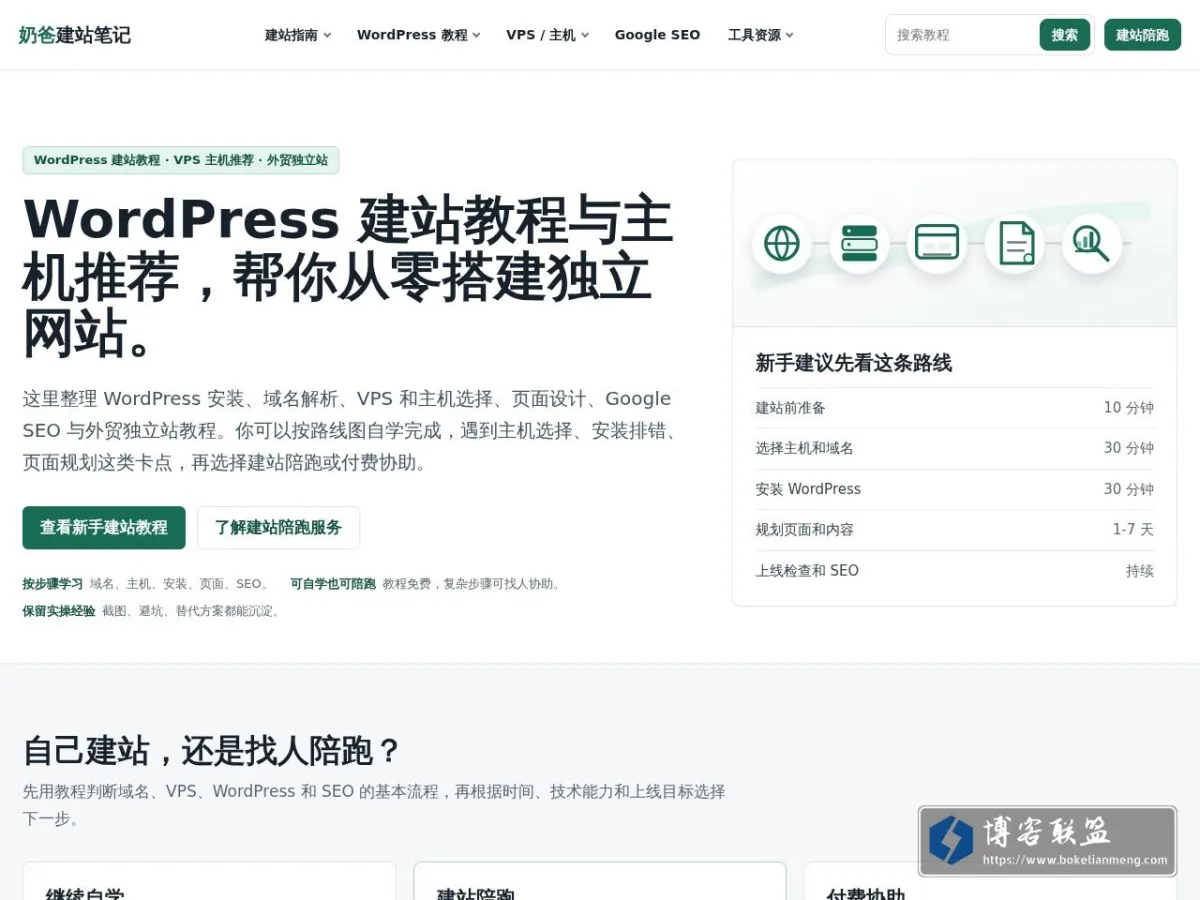The image size is (1200, 900).
Task: Click the 新手建议先看这条路线 heading
Action: pyautogui.click(x=853, y=363)
